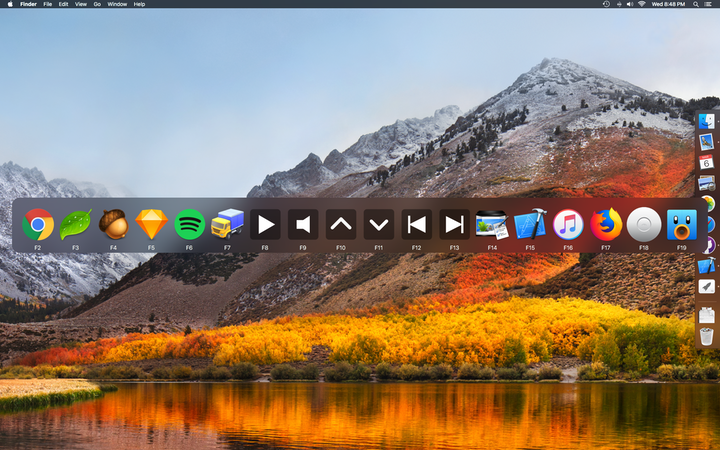This screenshot has width=720, height=450.
Task: Open the Go menu in menu bar
Action: coord(97,4)
